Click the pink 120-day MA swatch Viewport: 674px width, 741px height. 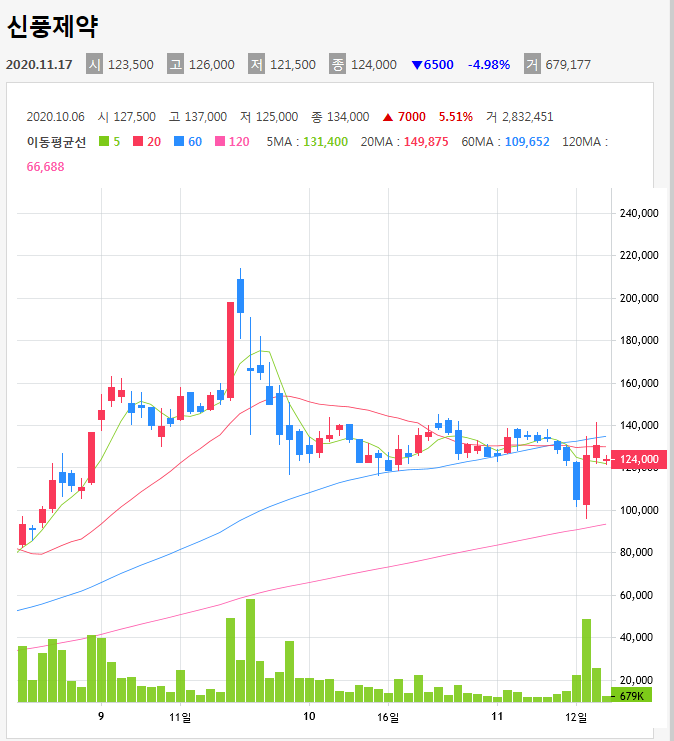coord(220,141)
